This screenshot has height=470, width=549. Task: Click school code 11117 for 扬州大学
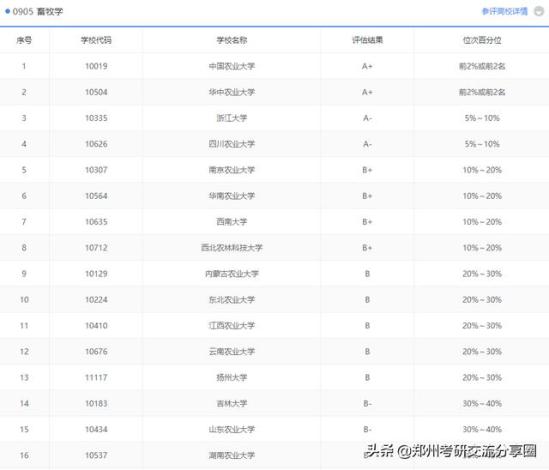96,378
